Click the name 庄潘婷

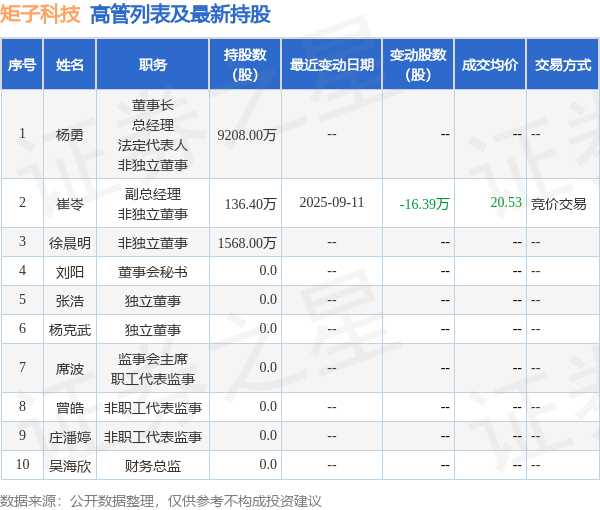(x=70, y=437)
